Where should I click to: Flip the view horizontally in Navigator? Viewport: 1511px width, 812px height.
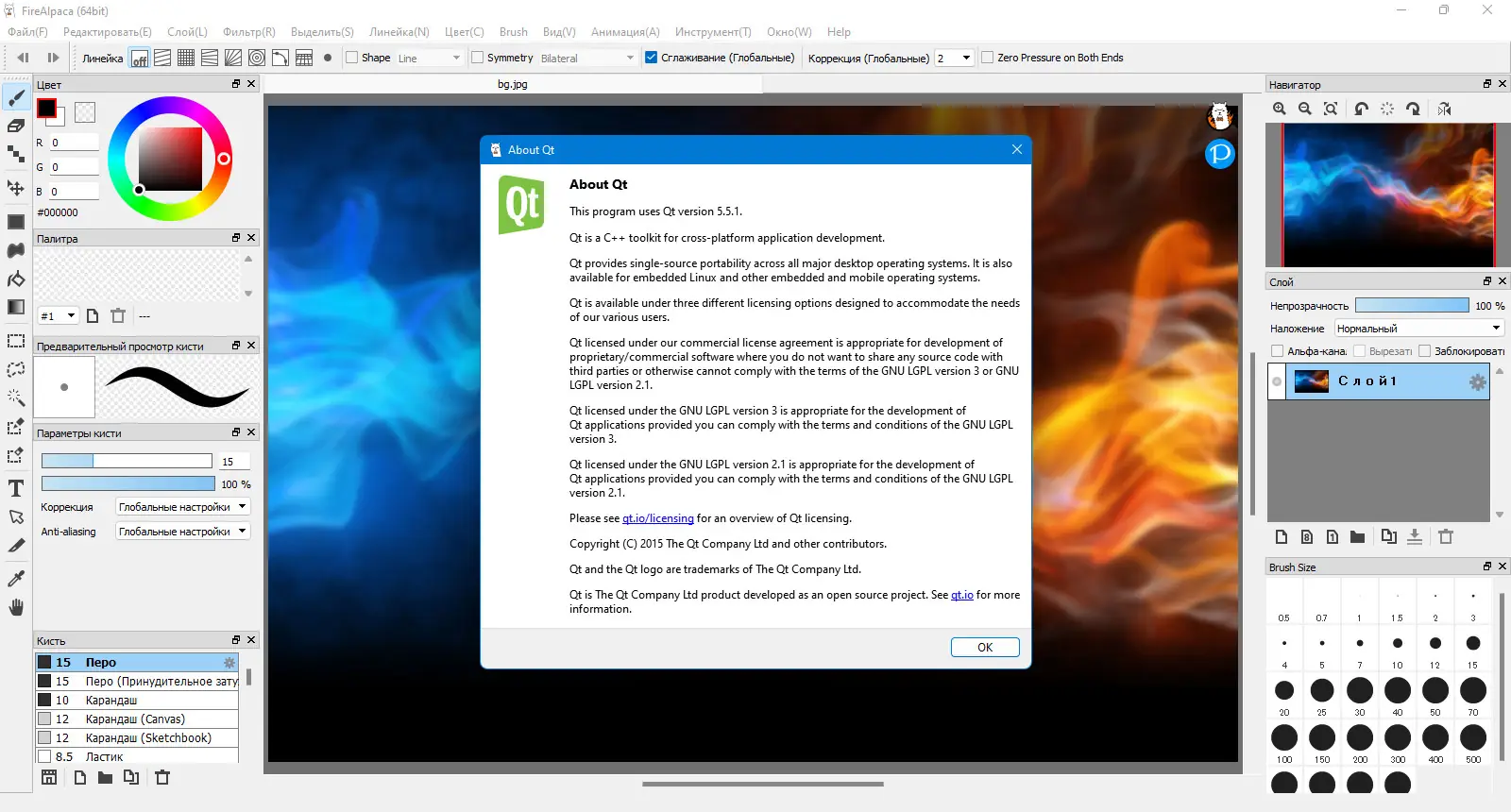click(x=1445, y=109)
